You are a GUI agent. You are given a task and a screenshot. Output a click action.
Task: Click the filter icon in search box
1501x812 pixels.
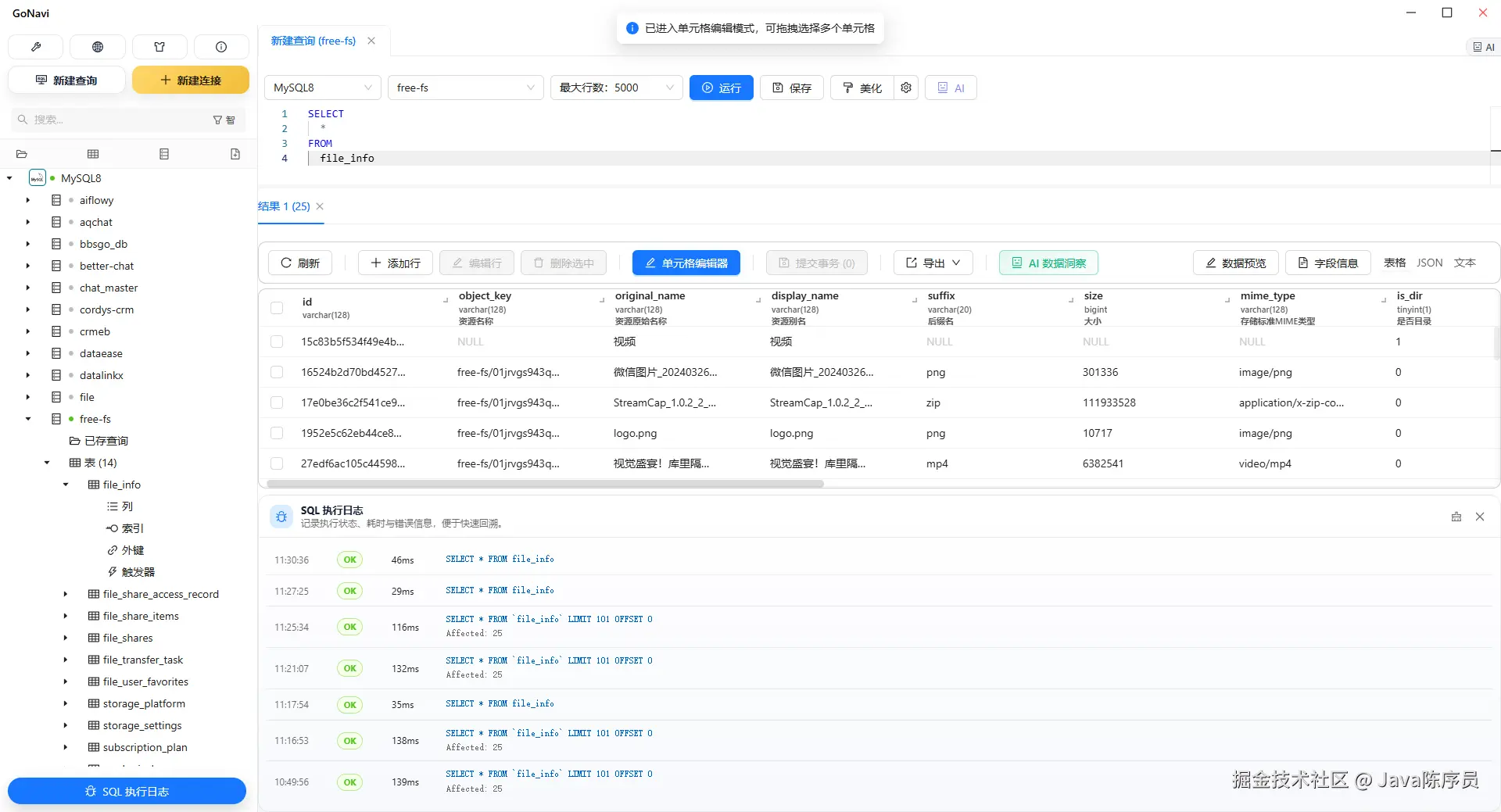click(x=217, y=120)
